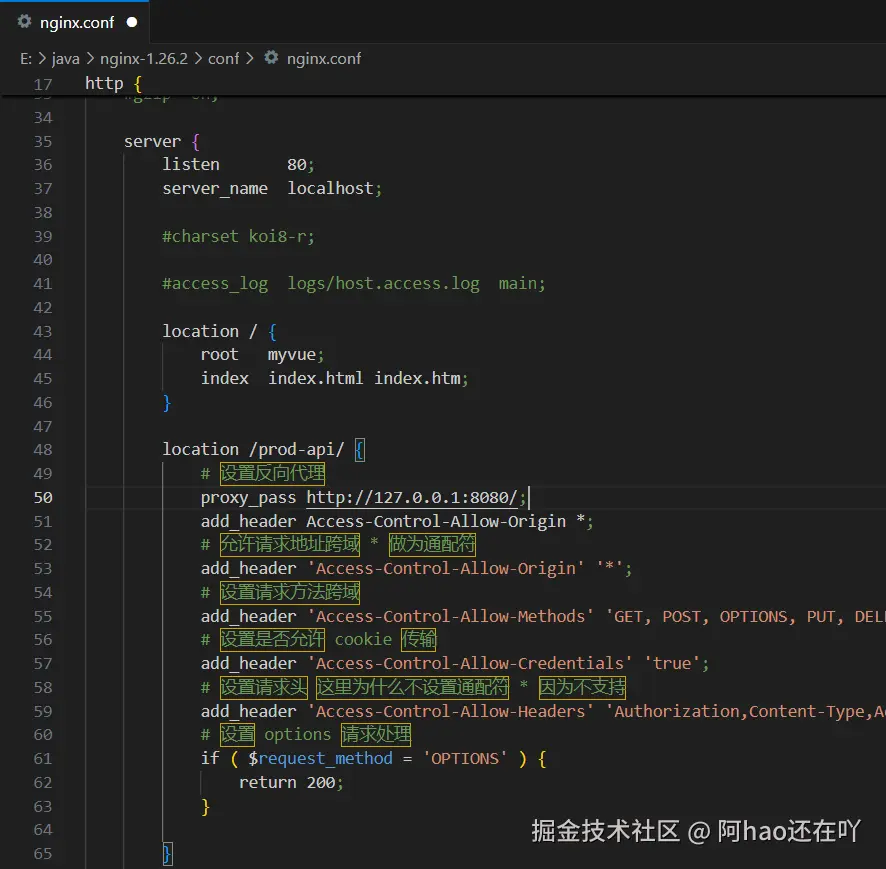Click '/prod-api/' on line 48
The width and height of the screenshot is (886, 869).
(297, 450)
